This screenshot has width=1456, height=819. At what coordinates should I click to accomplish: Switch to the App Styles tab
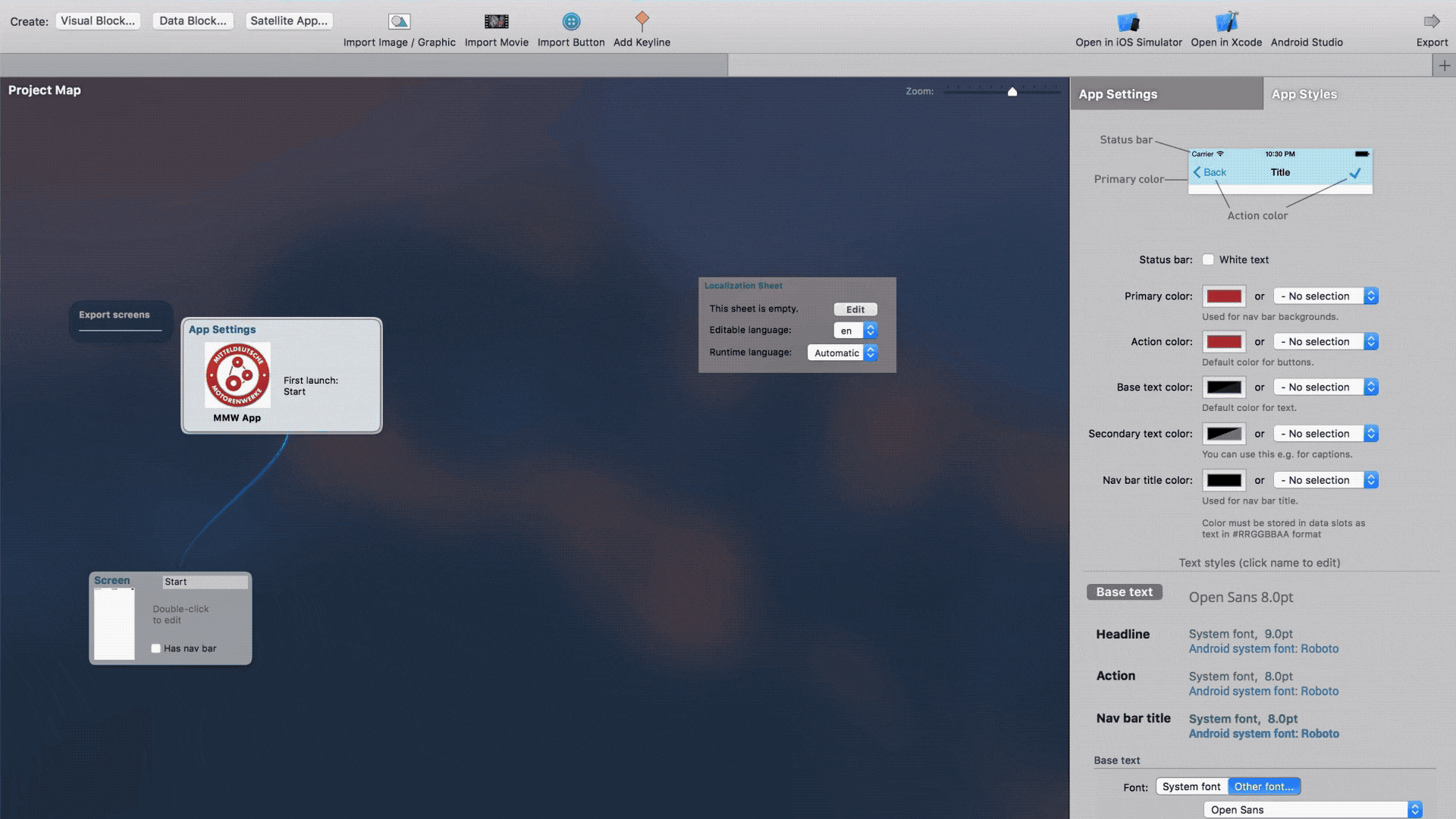pyautogui.click(x=1303, y=94)
